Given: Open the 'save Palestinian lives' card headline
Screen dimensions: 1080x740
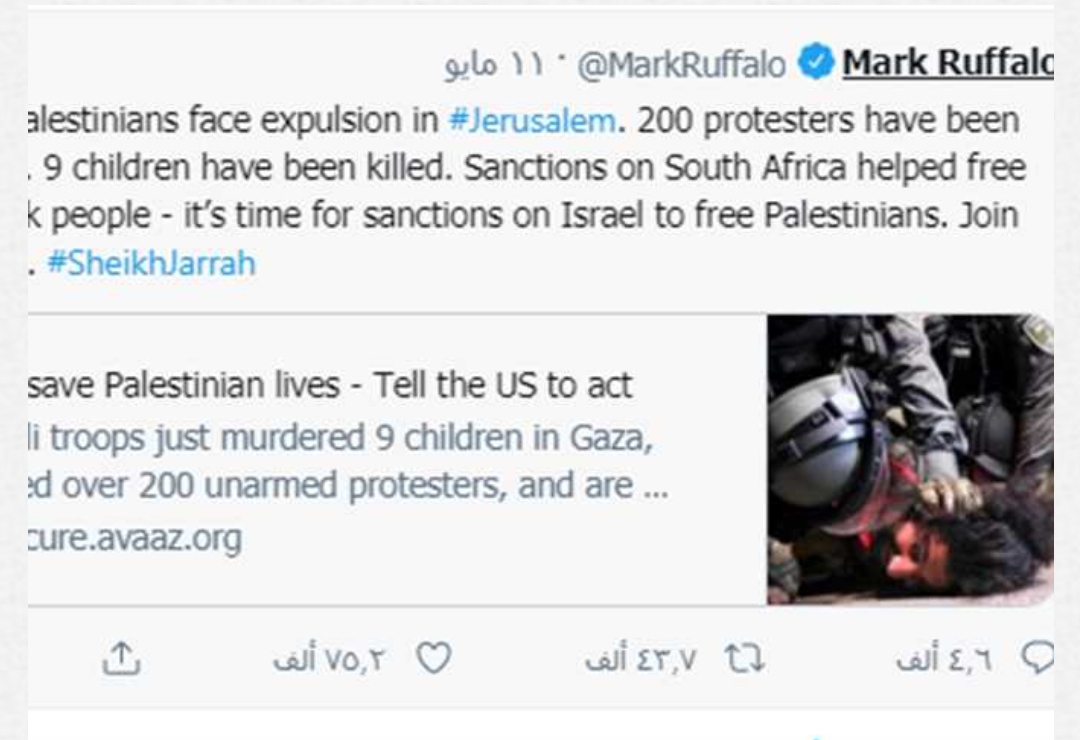Looking at the screenshot, I should [x=330, y=385].
